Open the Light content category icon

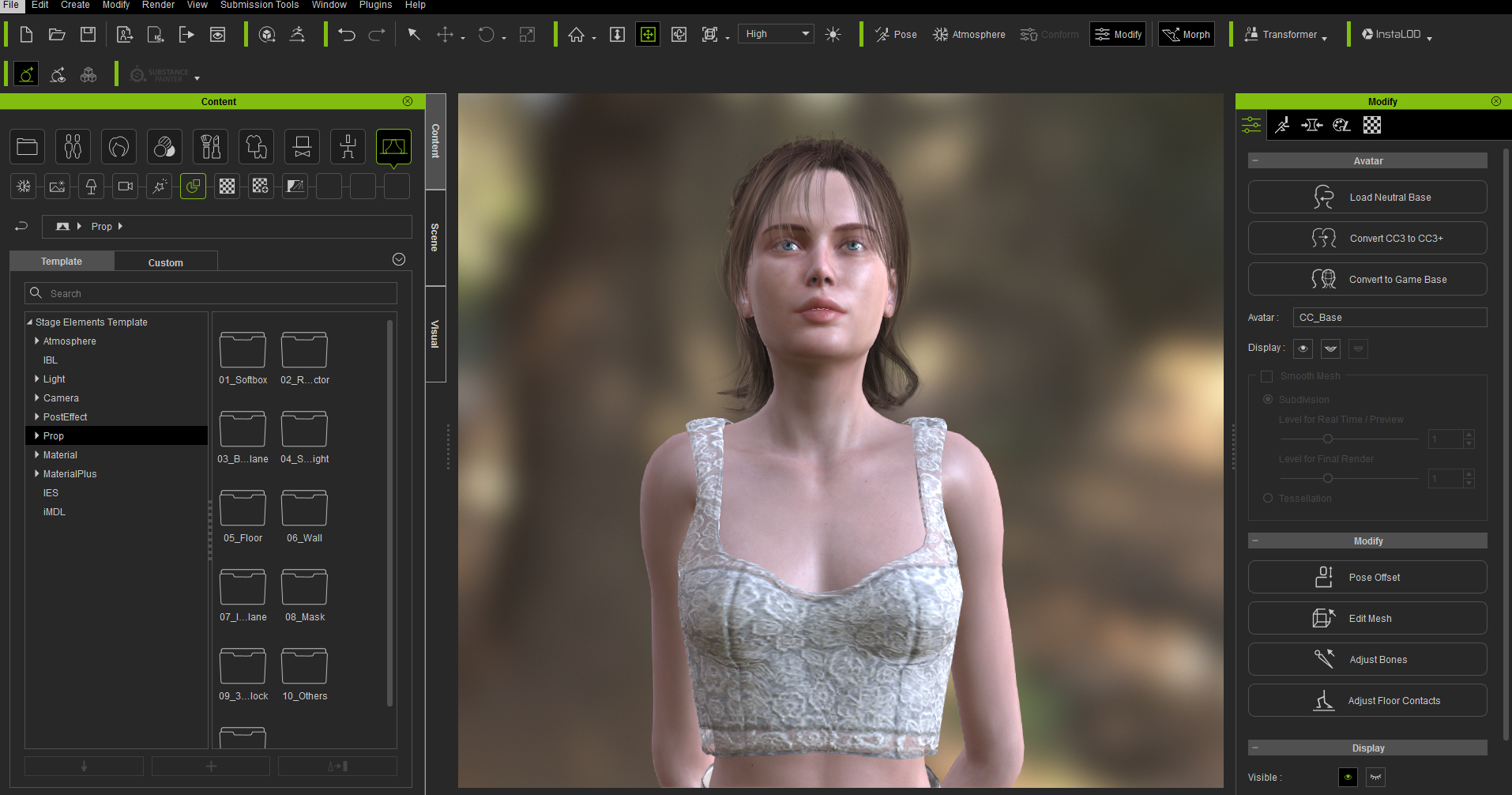[x=91, y=186]
